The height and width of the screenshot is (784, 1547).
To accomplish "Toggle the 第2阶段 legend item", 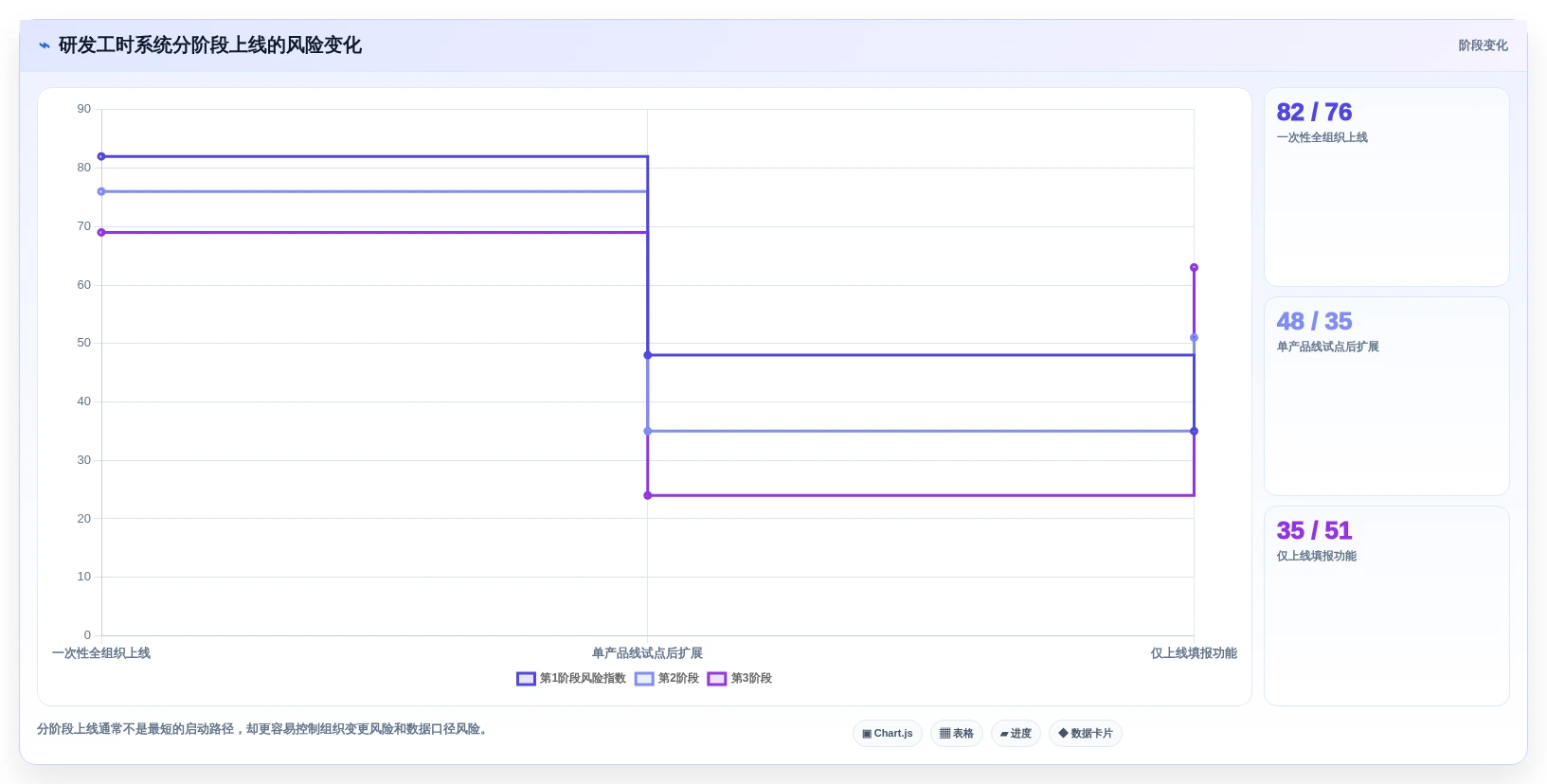I will [667, 678].
